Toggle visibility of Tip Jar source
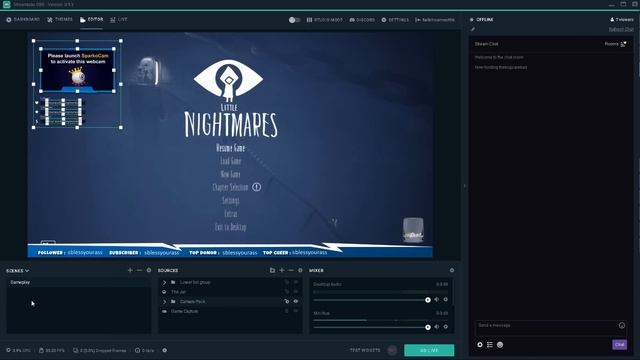 [296, 292]
